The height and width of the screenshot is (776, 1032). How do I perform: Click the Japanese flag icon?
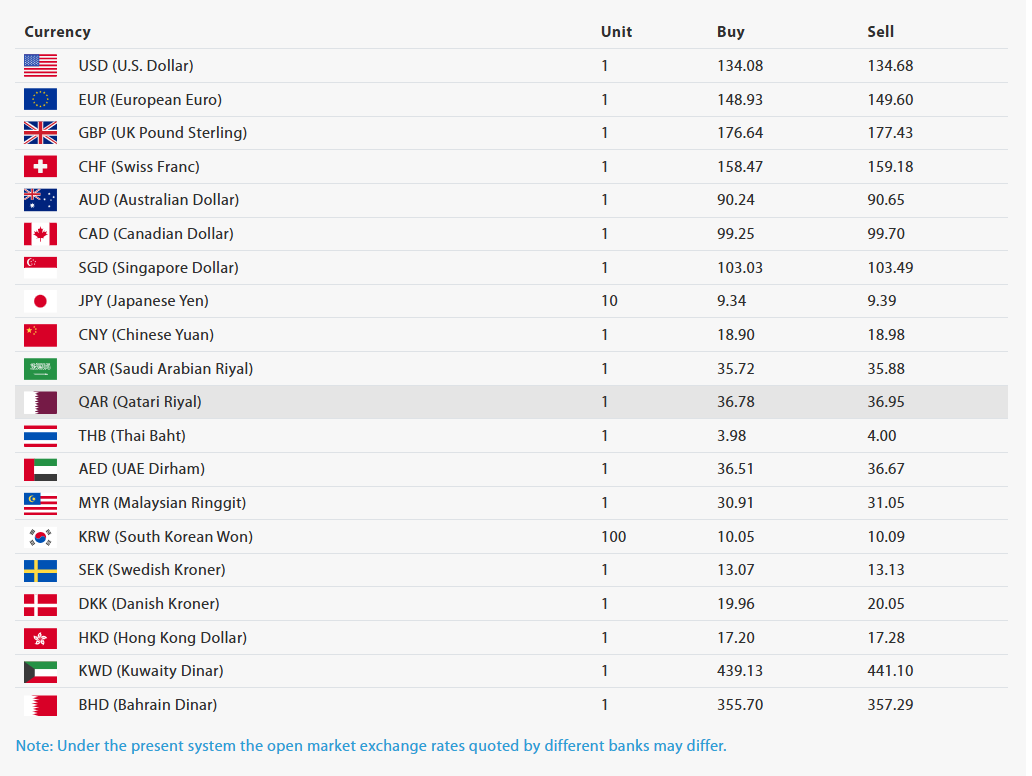pos(40,301)
